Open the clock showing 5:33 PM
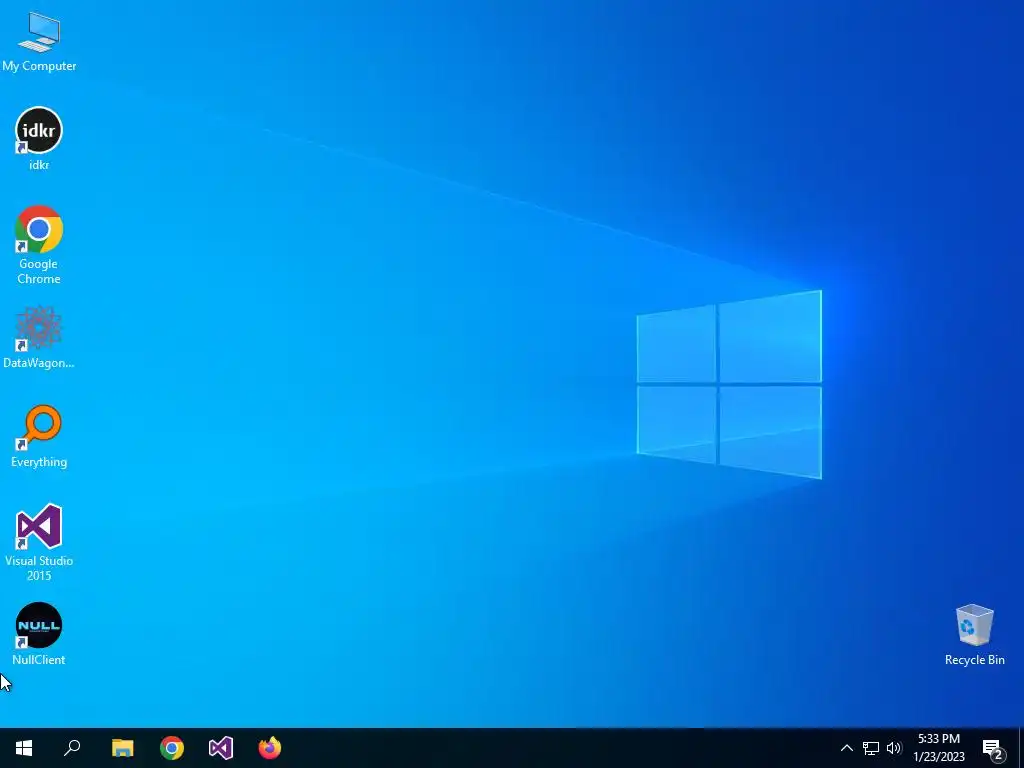The width and height of the screenshot is (1024, 768). tap(939, 748)
